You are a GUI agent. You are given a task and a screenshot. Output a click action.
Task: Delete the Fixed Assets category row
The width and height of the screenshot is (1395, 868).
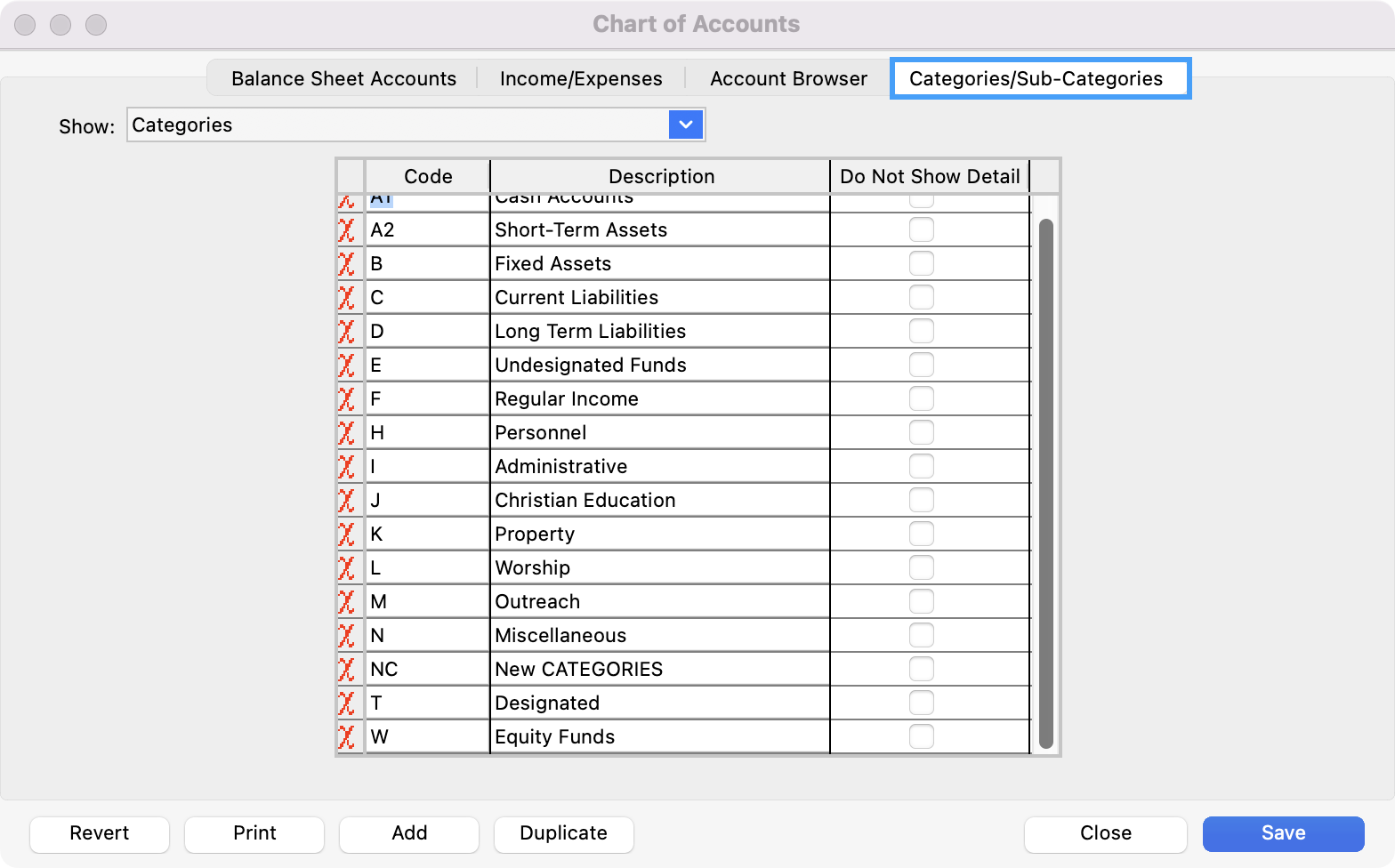347,264
